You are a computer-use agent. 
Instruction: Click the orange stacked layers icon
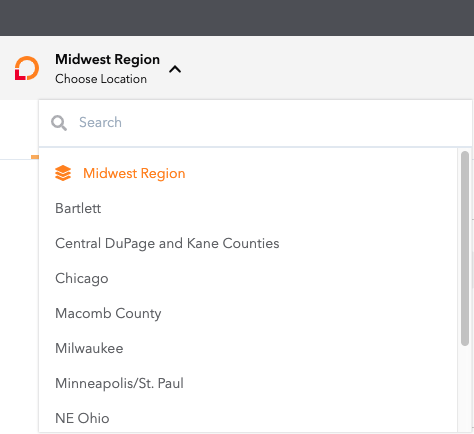pyautogui.click(x=63, y=173)
